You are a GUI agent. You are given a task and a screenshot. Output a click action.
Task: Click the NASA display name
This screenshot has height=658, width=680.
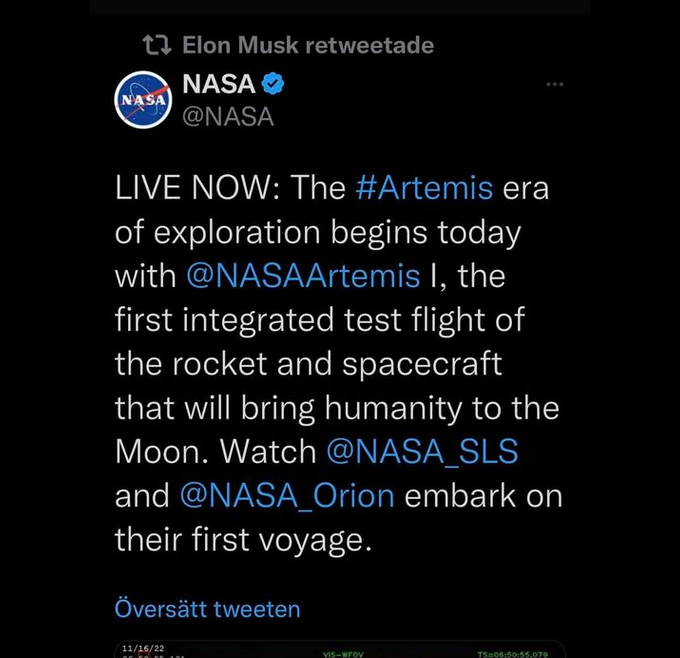pyautogui.click(x=219, y=84)
